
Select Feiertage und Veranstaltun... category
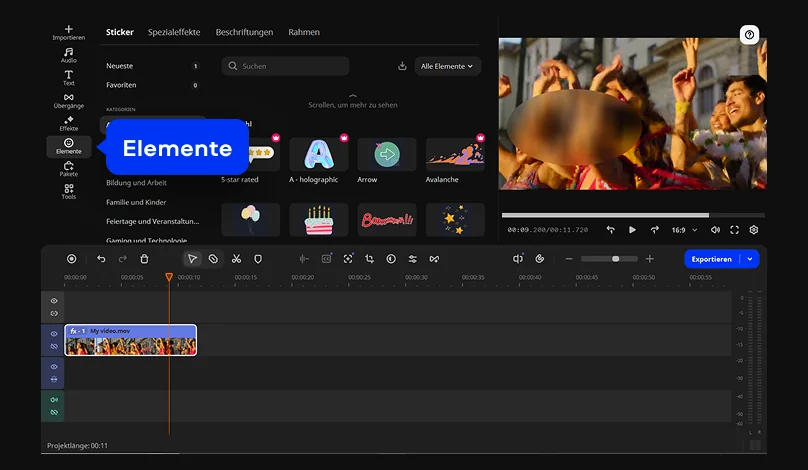click(153, 222)
